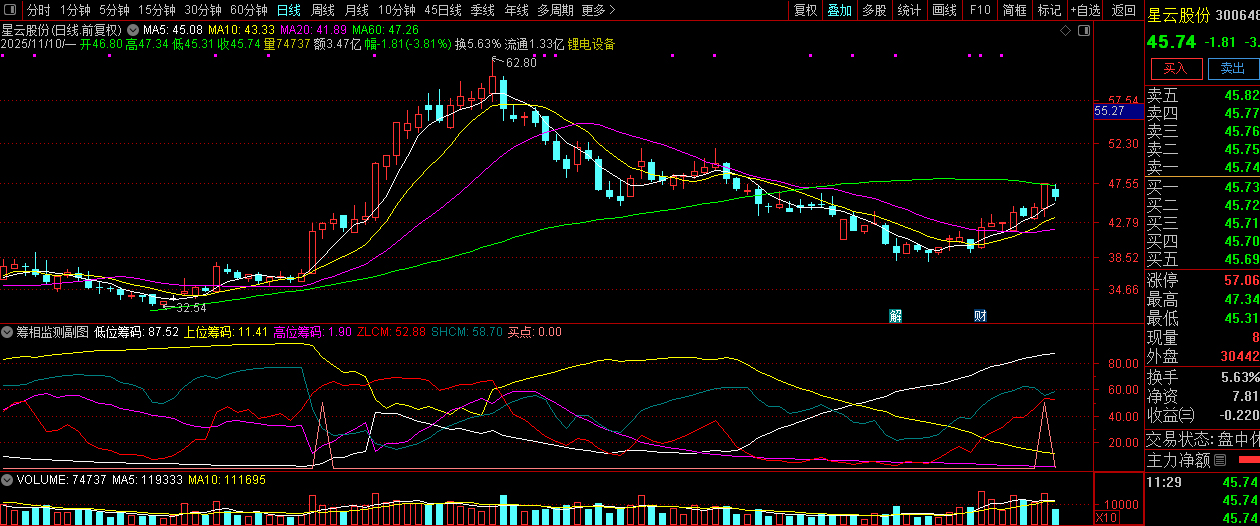Open the 标记 marking tool
The width and height of the screenshot is (1260, 526).
[1049, 10]
